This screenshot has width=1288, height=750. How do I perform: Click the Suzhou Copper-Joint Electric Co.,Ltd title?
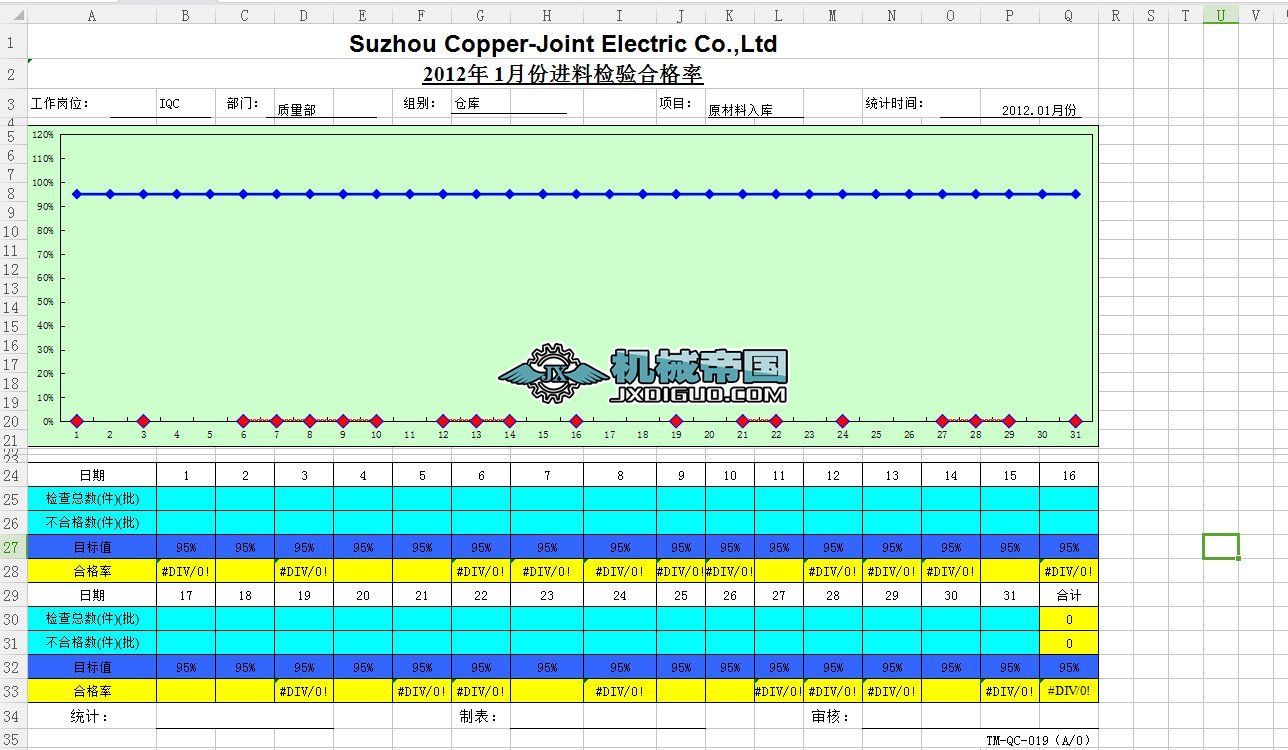[563, 43]
